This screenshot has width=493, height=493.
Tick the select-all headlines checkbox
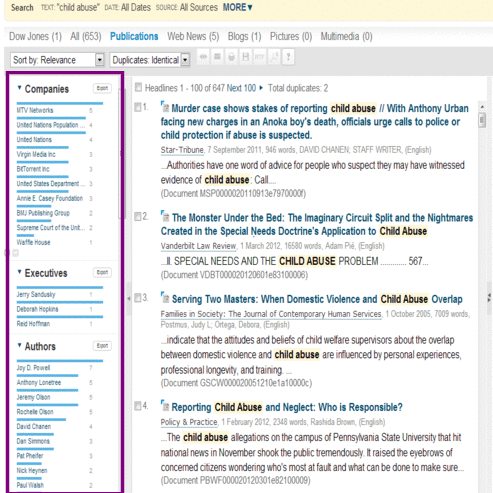point(138,87)
